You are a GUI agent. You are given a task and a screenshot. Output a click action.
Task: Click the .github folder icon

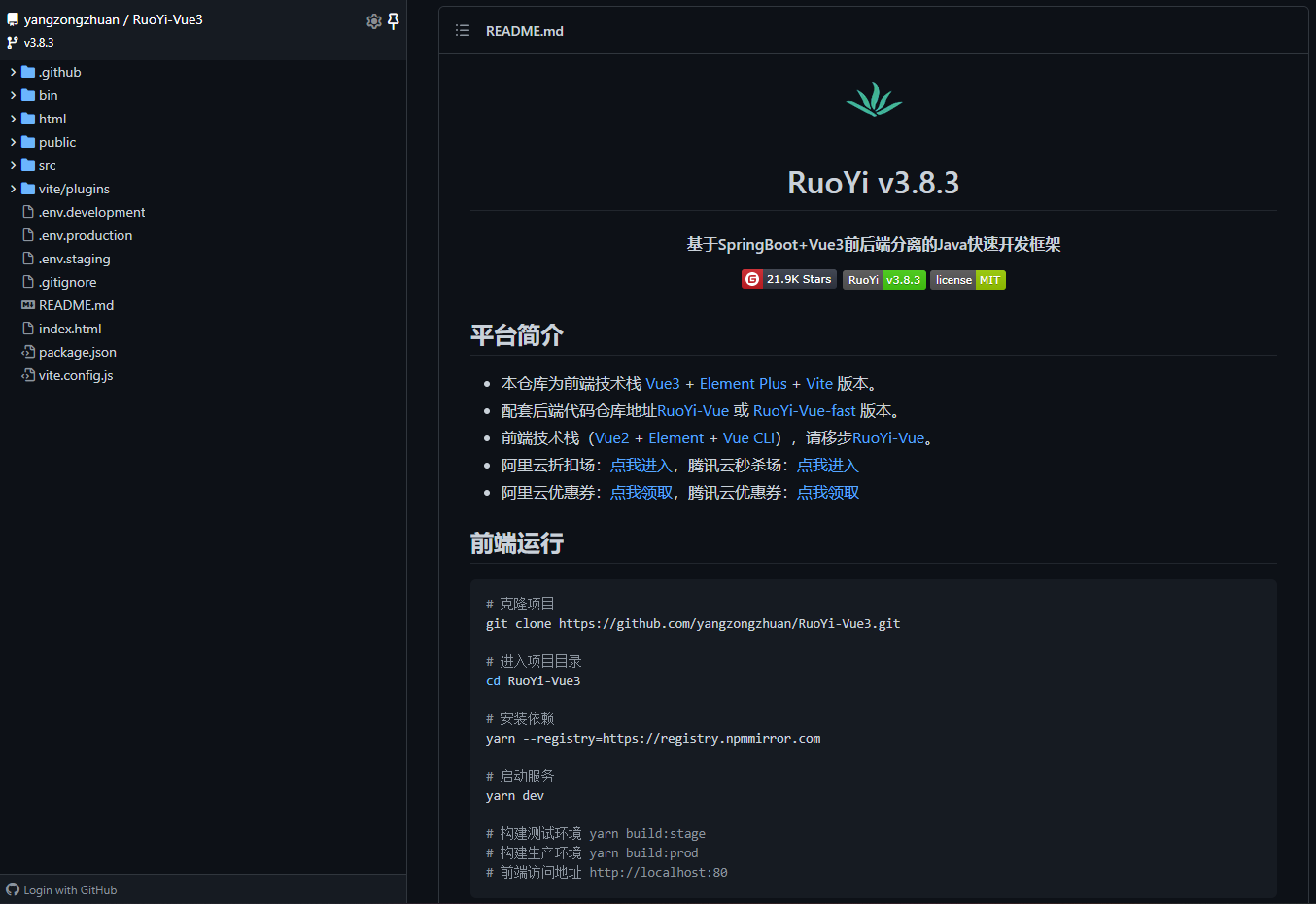point(28,72)
